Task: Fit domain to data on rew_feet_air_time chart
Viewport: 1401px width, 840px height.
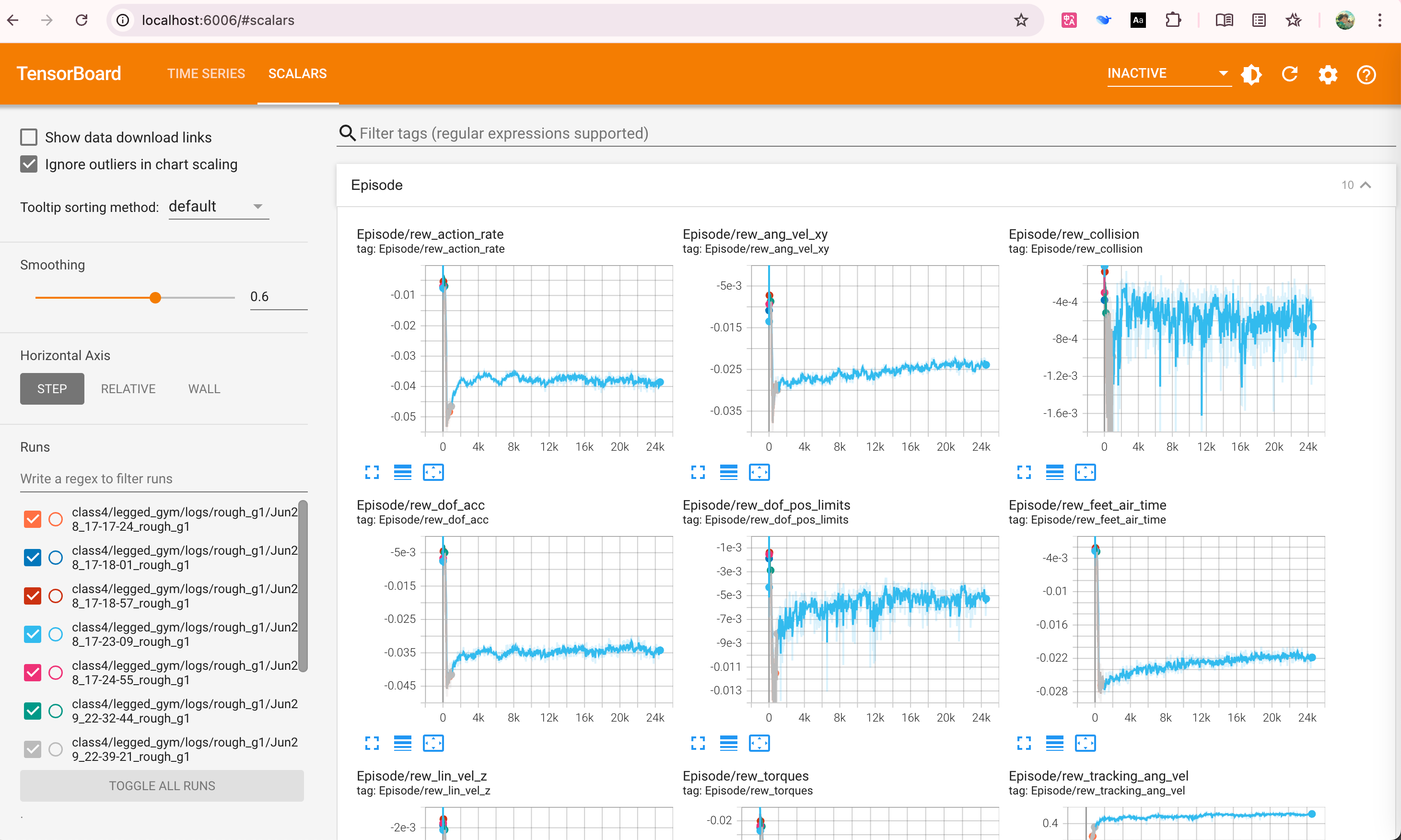Action: [x=1085, y=743]
